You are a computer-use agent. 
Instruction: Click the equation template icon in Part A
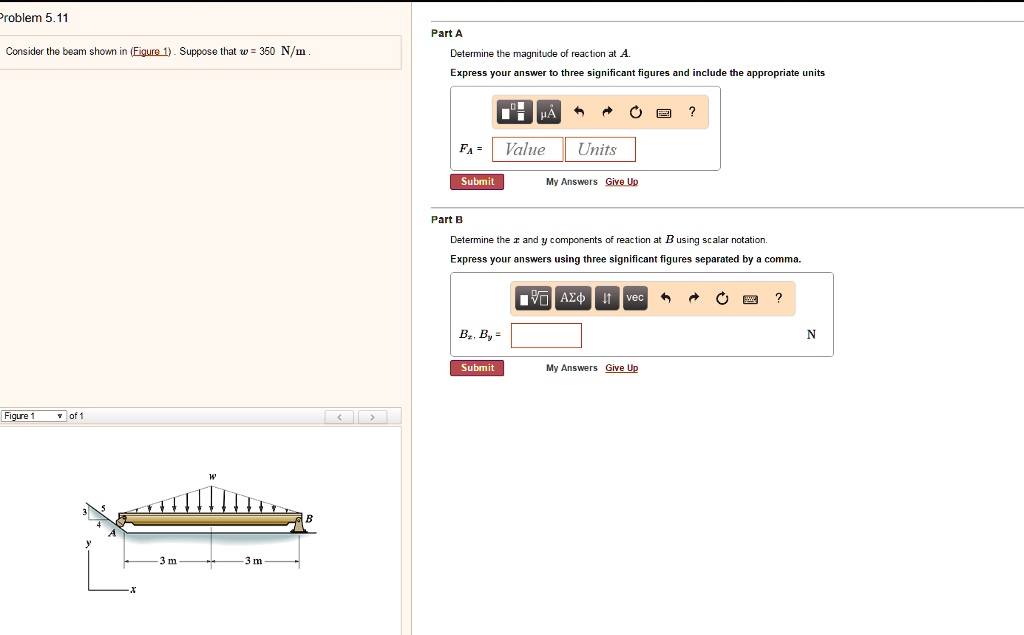[x=513, y=112]
